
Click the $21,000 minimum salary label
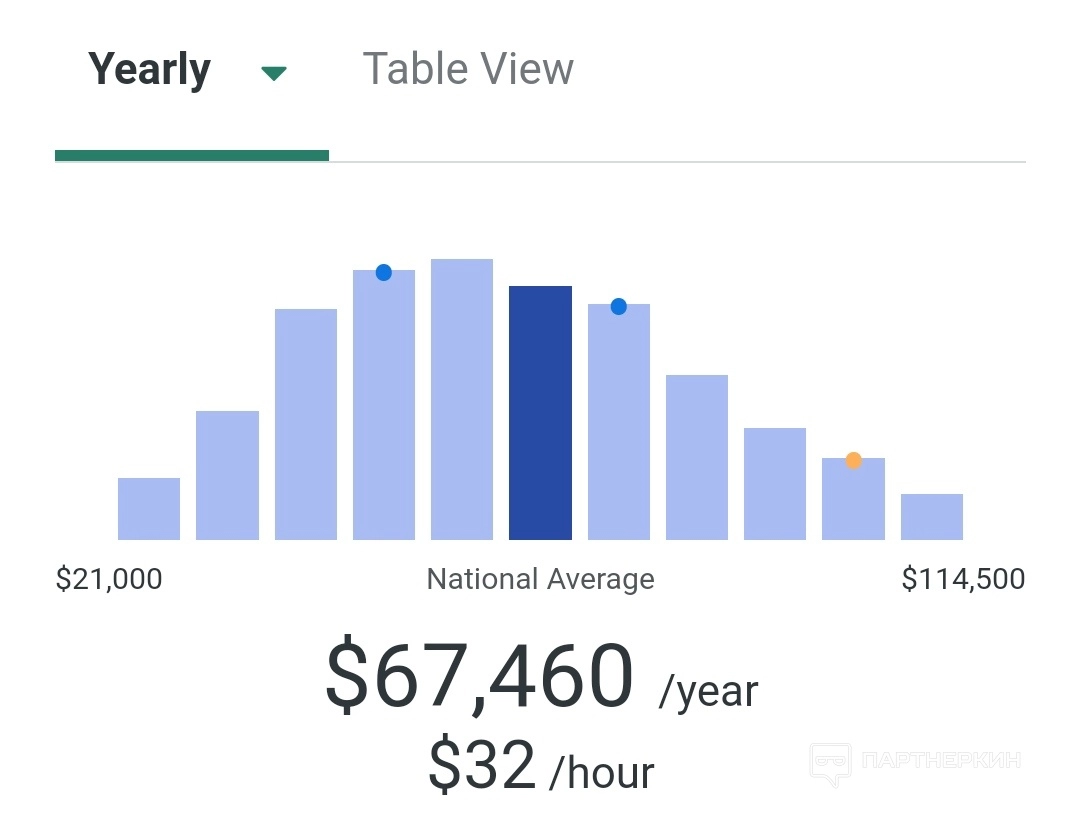coord(109,579)
